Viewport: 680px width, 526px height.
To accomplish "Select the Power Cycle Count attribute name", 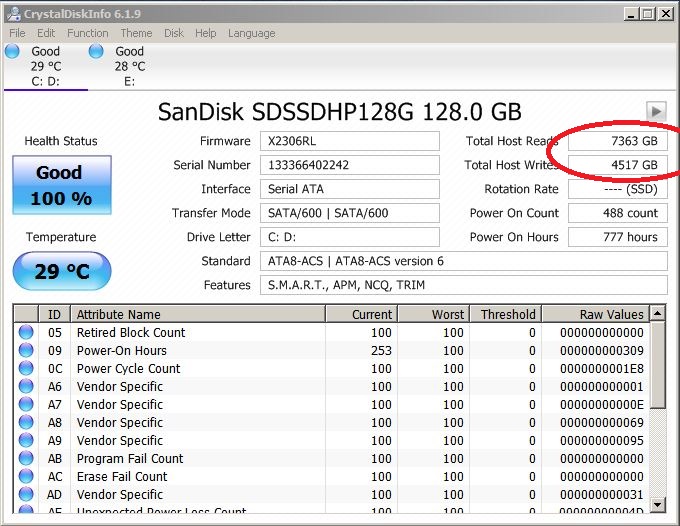I will [x=128, y=369].
